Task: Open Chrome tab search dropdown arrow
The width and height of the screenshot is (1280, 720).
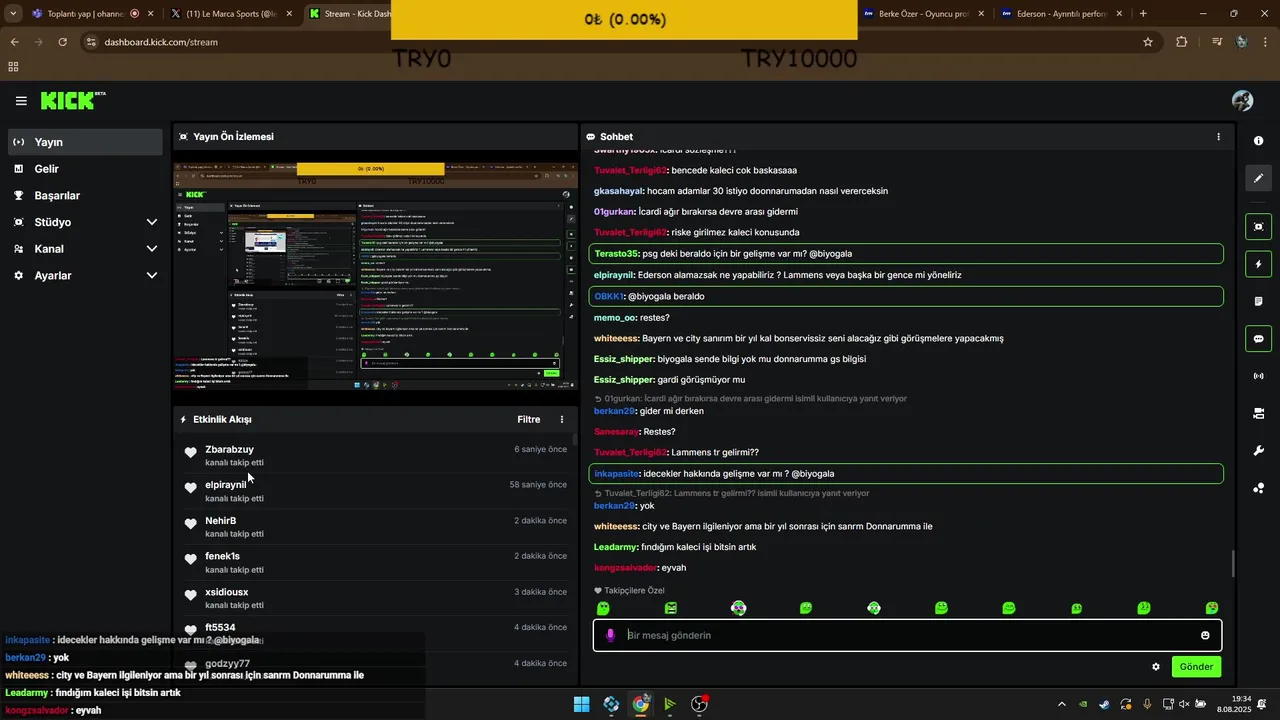Action: [13, 14]
